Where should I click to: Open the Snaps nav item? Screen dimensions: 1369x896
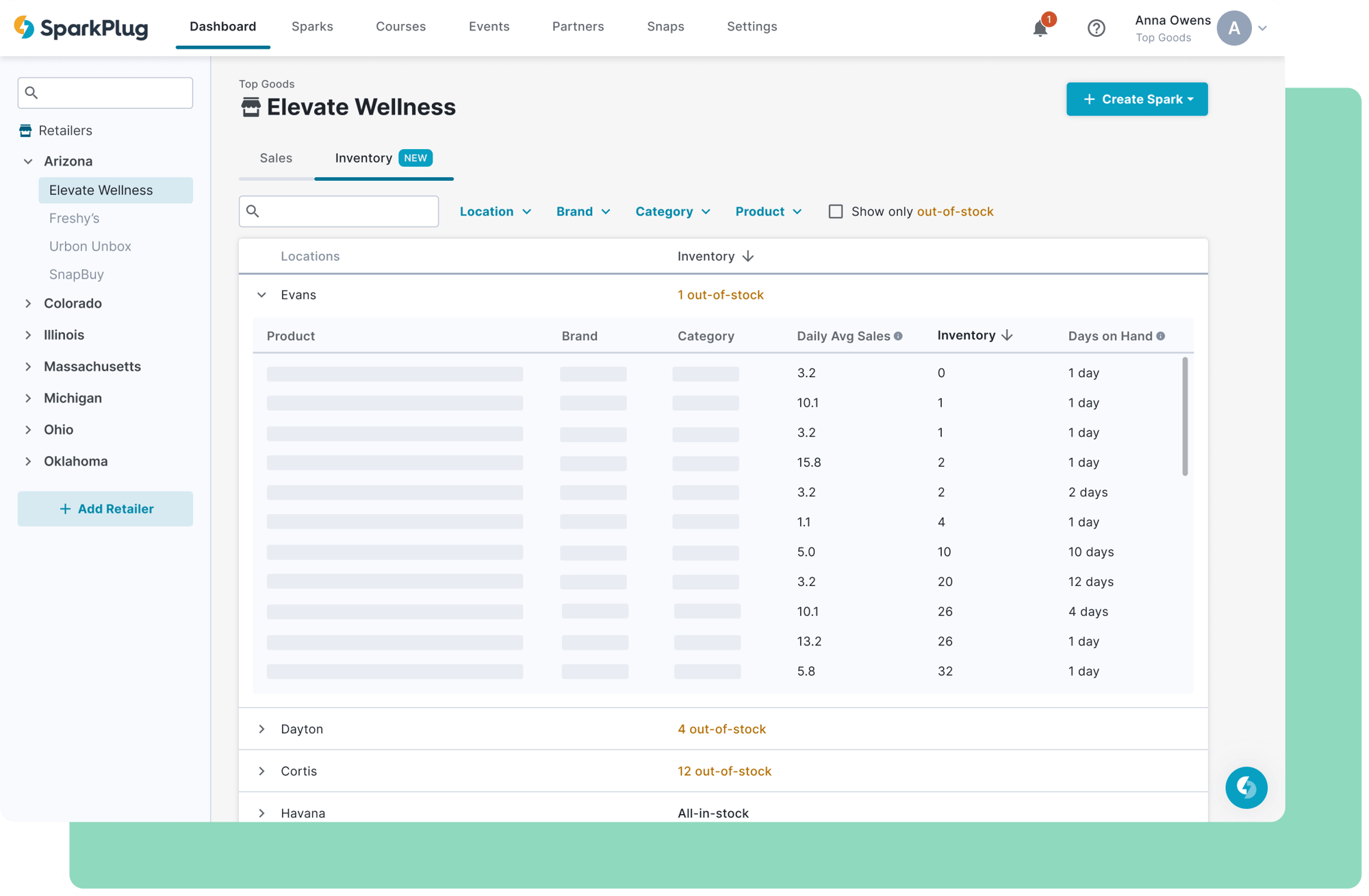[x=665, y=27]
